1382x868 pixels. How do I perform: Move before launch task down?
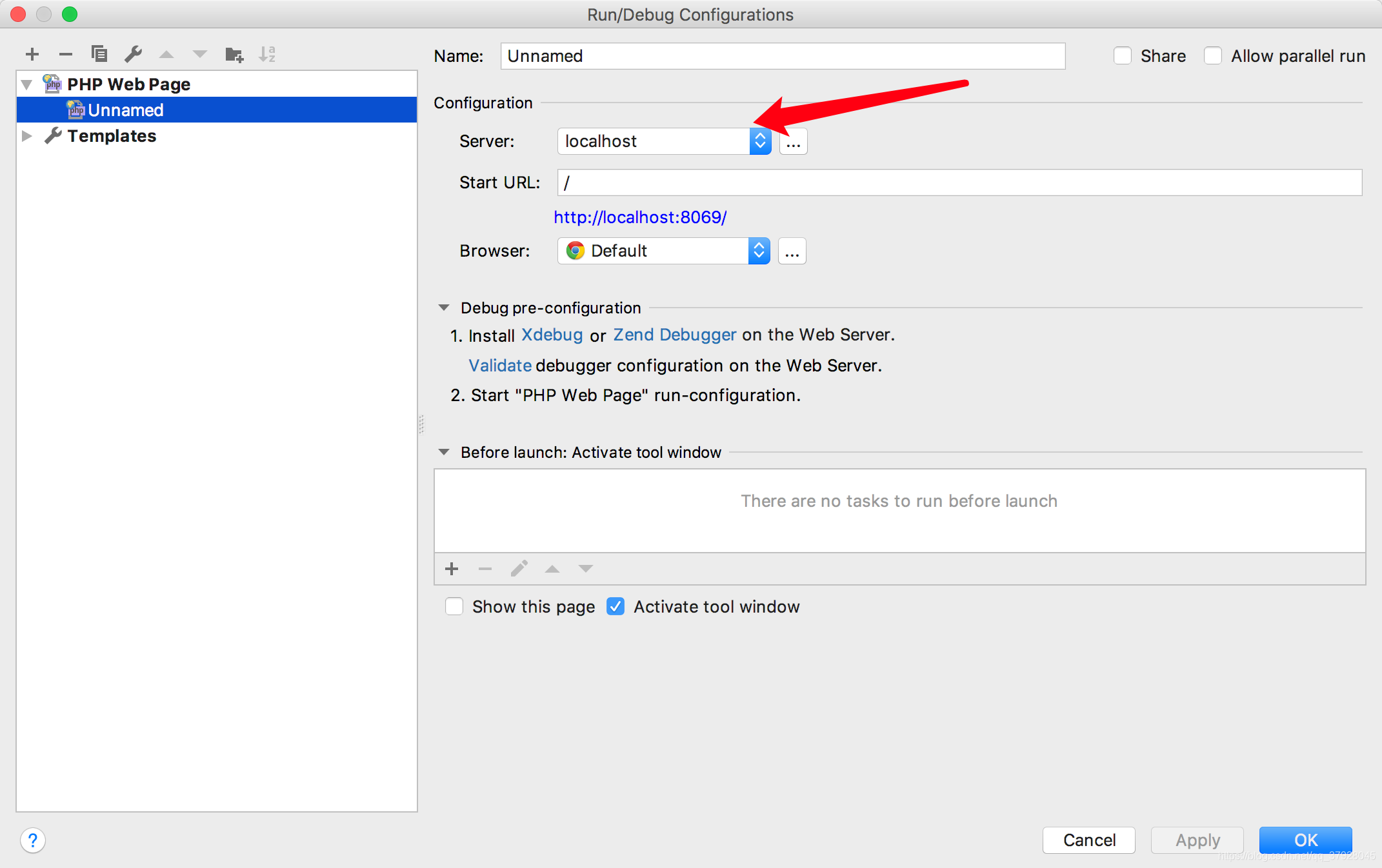586,569
